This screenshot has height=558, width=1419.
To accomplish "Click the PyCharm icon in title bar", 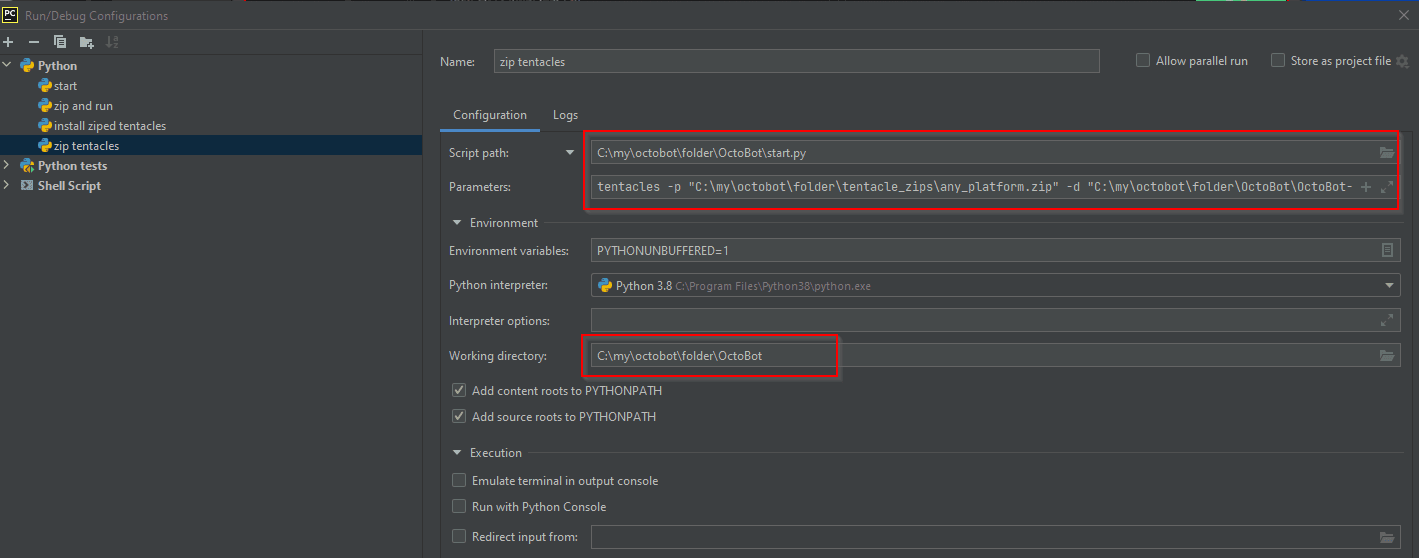I will click(x=9, y=15).
